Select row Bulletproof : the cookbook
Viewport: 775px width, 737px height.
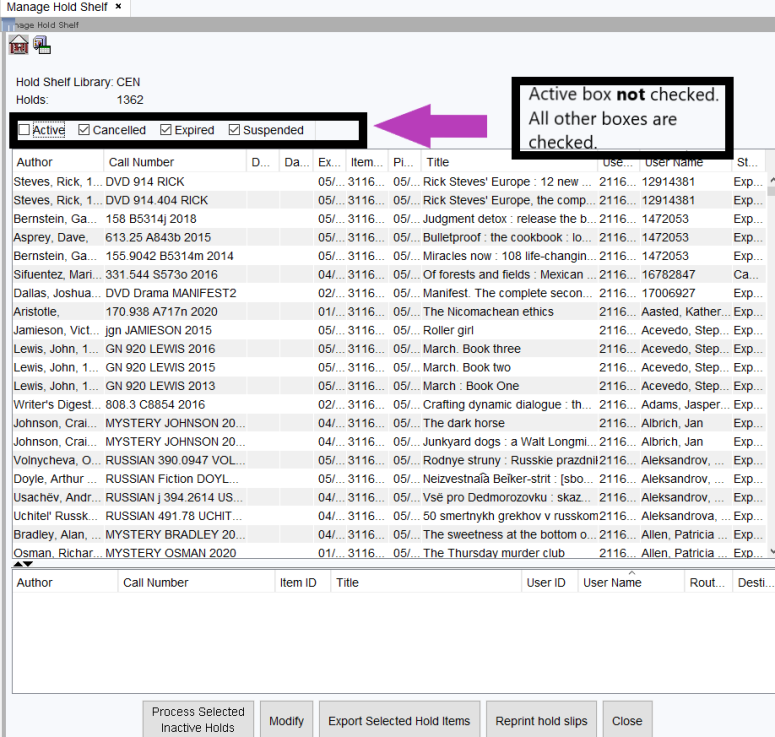(389, 237)
